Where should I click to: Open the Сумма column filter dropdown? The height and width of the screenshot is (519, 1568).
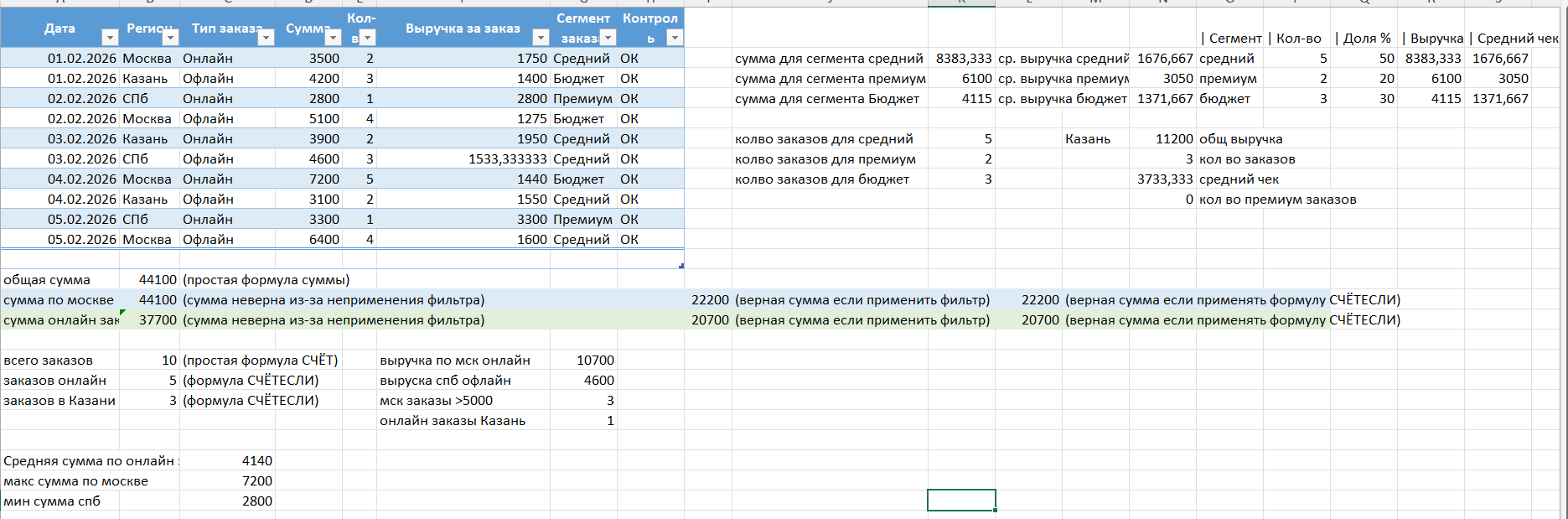[x=333, y=38]
